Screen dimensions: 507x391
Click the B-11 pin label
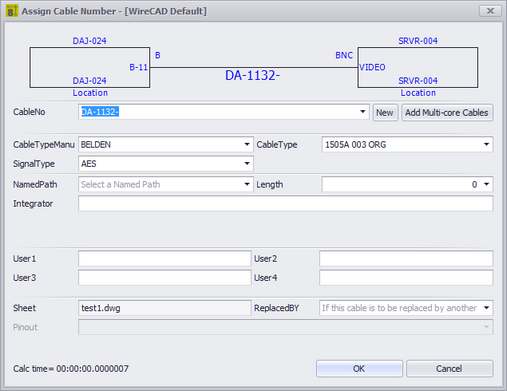[x=138, y=67]
